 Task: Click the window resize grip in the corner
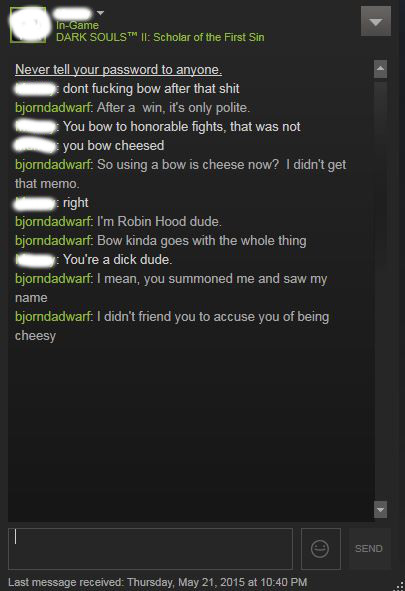click(x=400, y=586)
